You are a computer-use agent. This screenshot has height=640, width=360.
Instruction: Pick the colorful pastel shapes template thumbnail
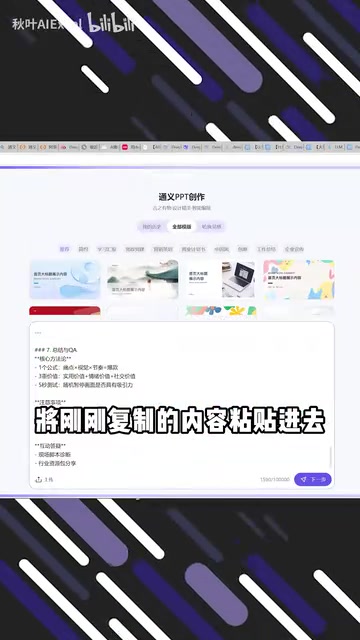click(x=299, y=279)
